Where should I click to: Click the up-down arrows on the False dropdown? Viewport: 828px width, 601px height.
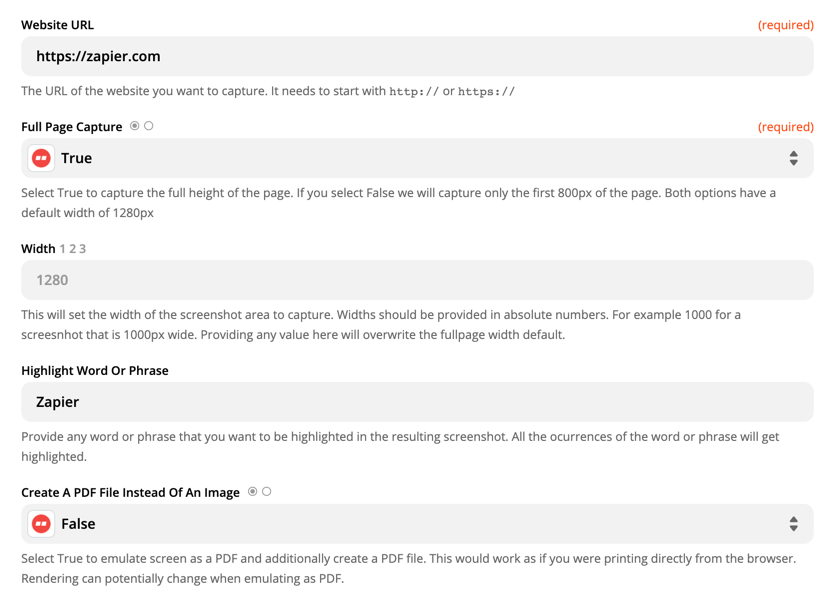click(x=794, y=524)
